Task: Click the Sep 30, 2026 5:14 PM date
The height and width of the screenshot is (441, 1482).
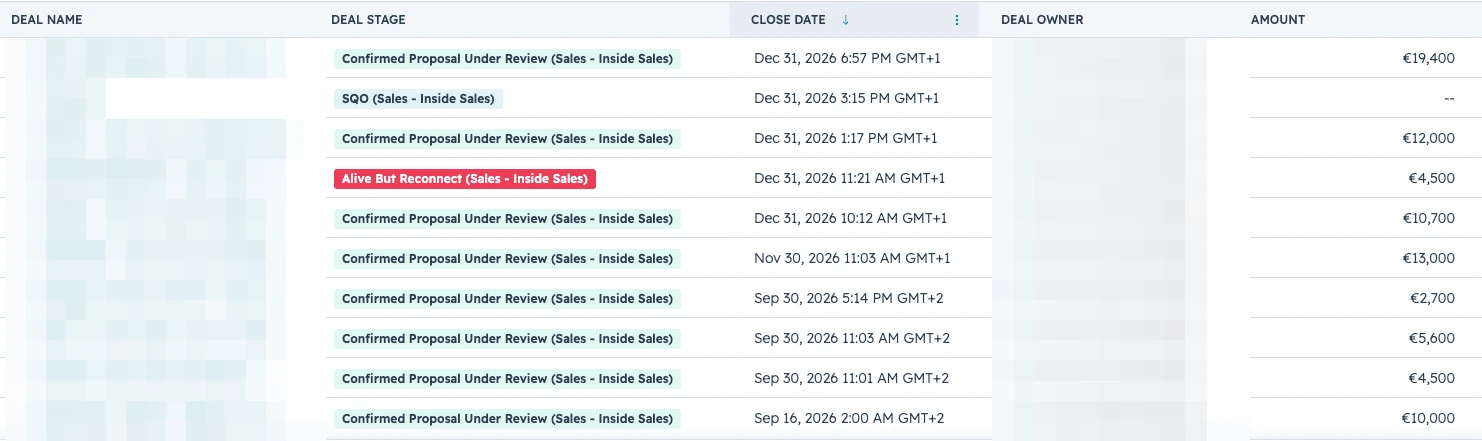Action: pyautogui.click(x=849, y=299)
